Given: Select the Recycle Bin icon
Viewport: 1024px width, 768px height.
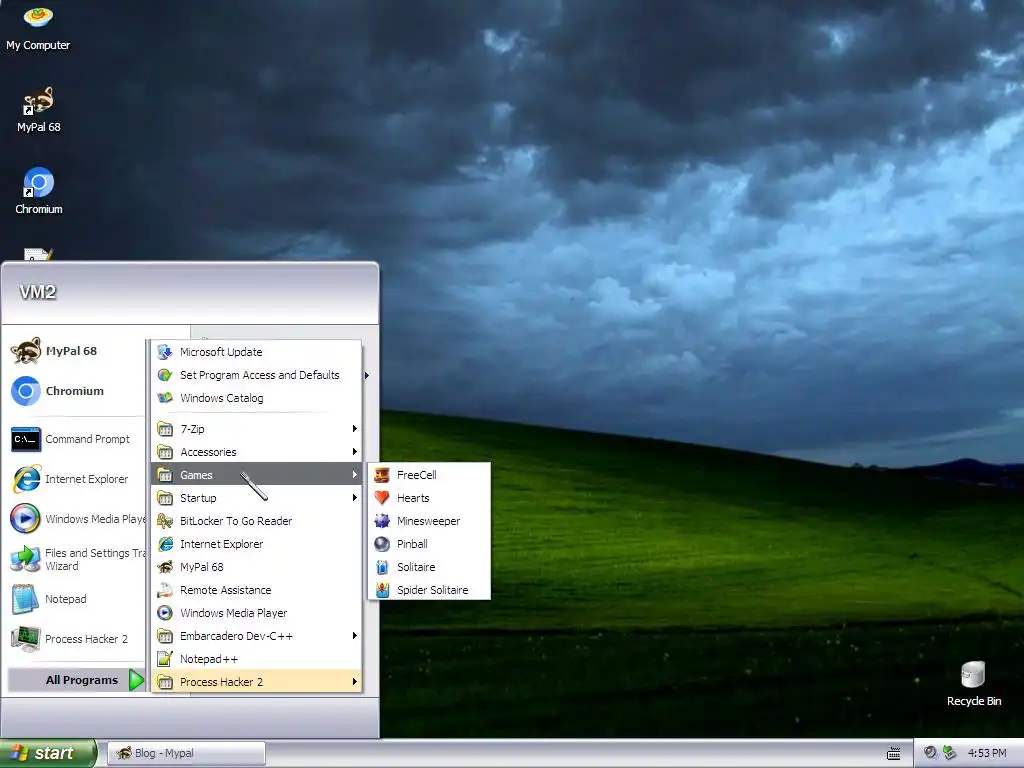Looking at the screenshot, I should point(973,683).
